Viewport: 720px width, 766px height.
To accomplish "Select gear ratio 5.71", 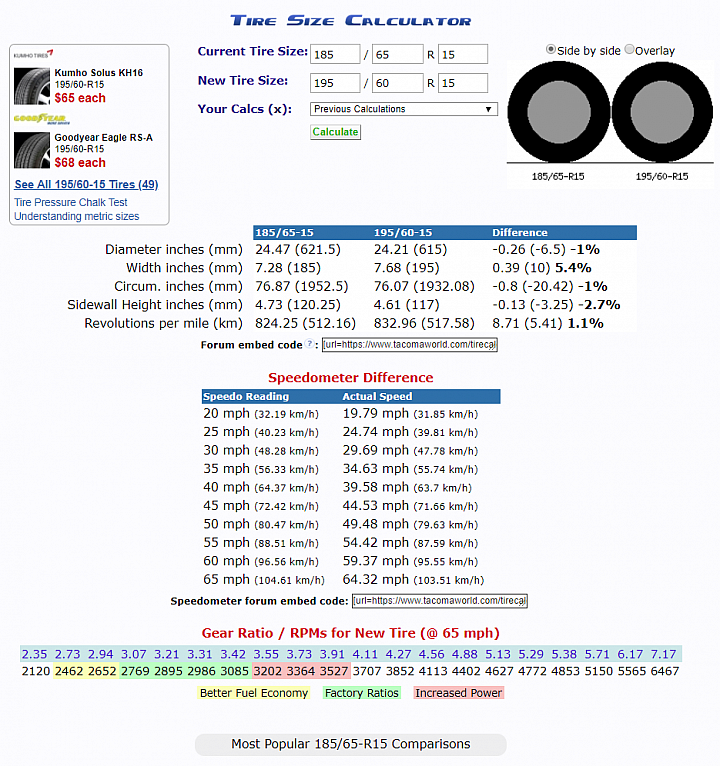I will click(x=597, y=654).
